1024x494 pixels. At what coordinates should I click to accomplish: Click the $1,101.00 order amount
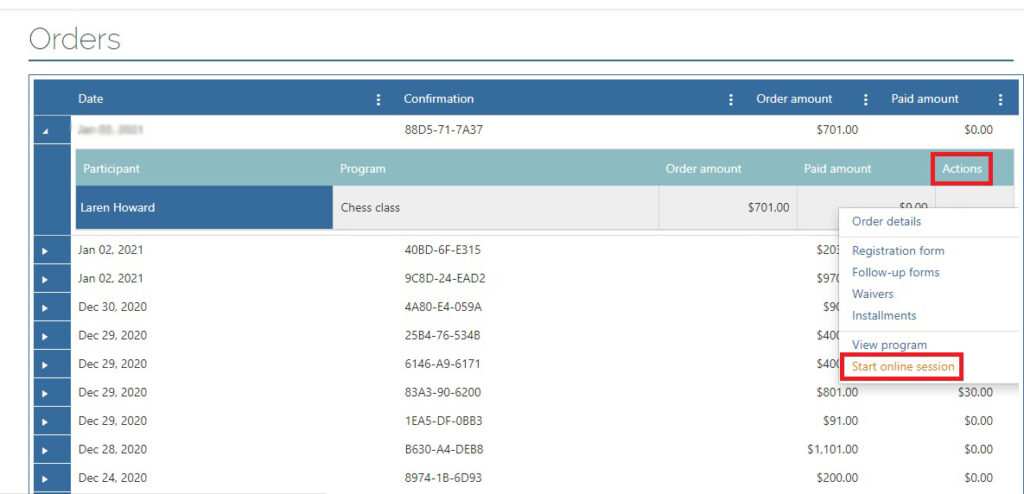833,450
